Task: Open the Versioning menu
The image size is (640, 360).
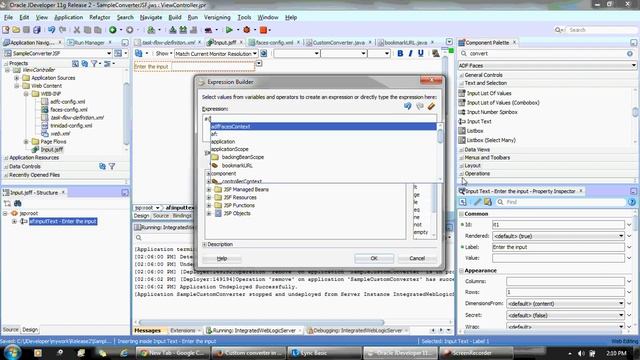Action: tap(217, 18)
